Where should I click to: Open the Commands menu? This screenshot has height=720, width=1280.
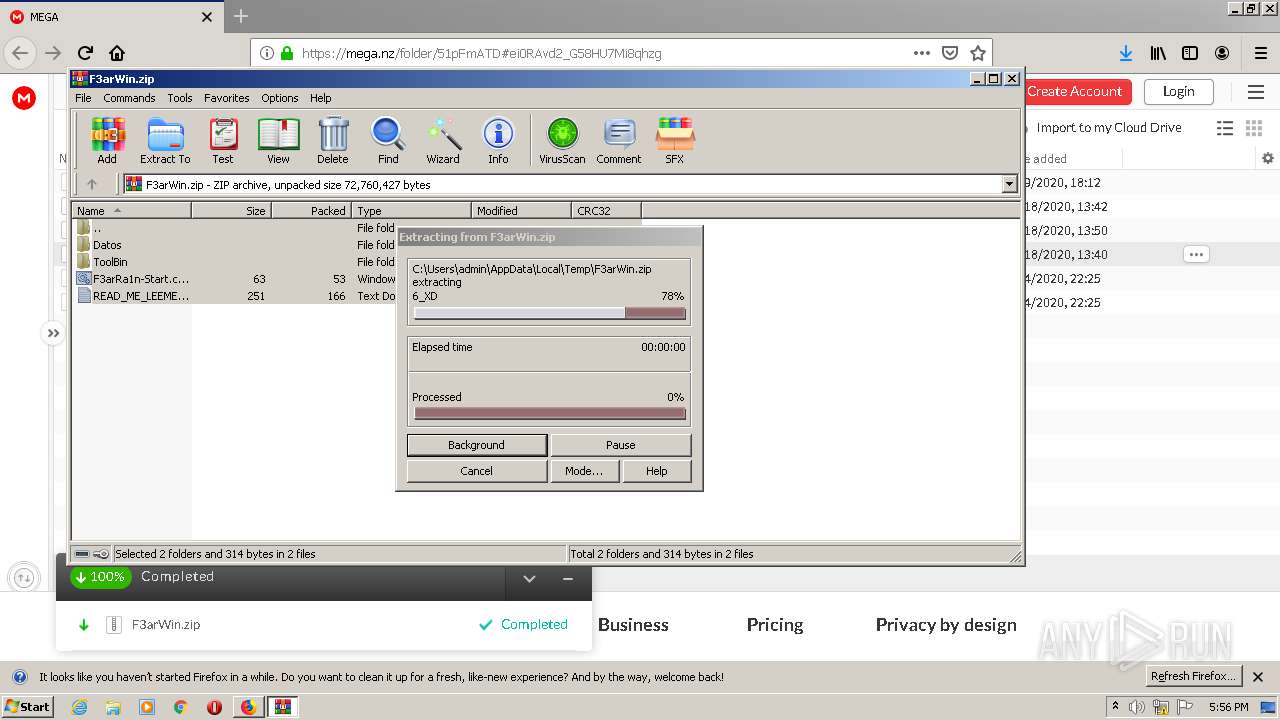129,98
